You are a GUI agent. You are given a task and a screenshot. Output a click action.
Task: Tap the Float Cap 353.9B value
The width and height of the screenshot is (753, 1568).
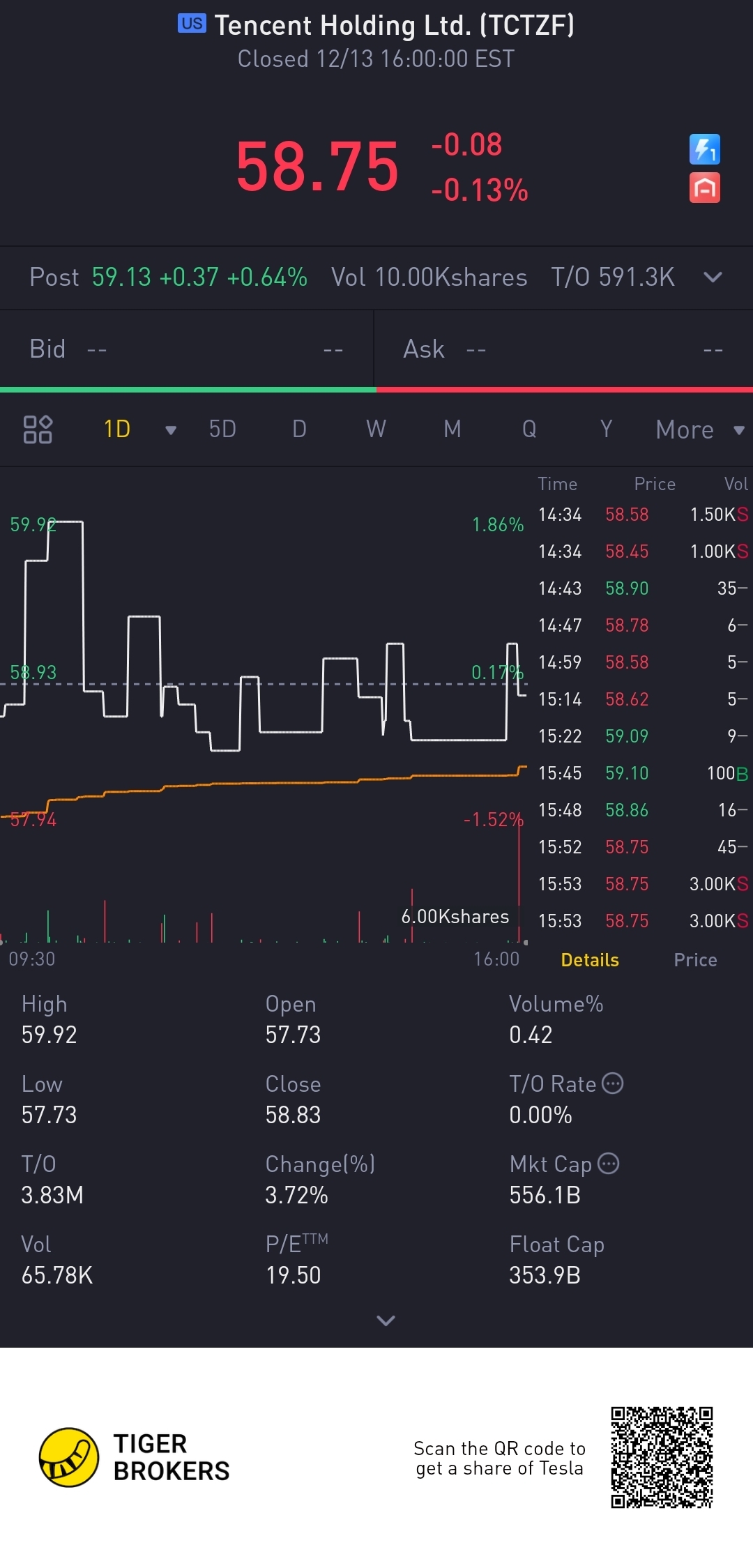tap(545, 1275)
